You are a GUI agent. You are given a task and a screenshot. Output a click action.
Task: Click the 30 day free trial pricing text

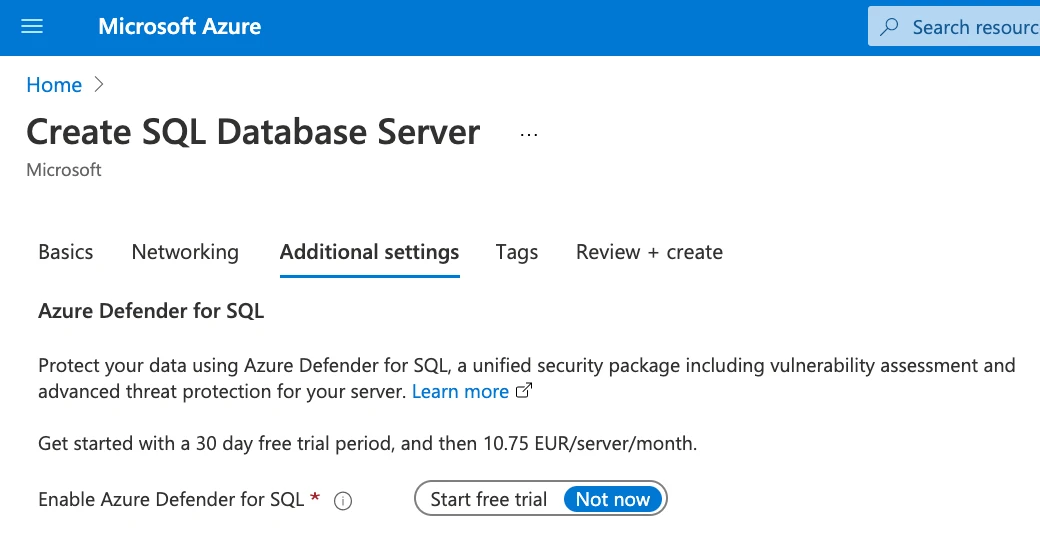tap(367, 443)
